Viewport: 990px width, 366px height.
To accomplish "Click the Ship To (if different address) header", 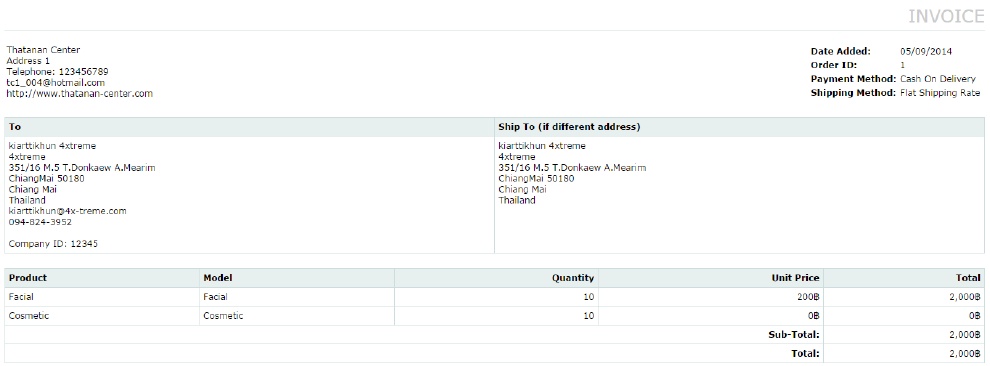I will pos(570,127).
